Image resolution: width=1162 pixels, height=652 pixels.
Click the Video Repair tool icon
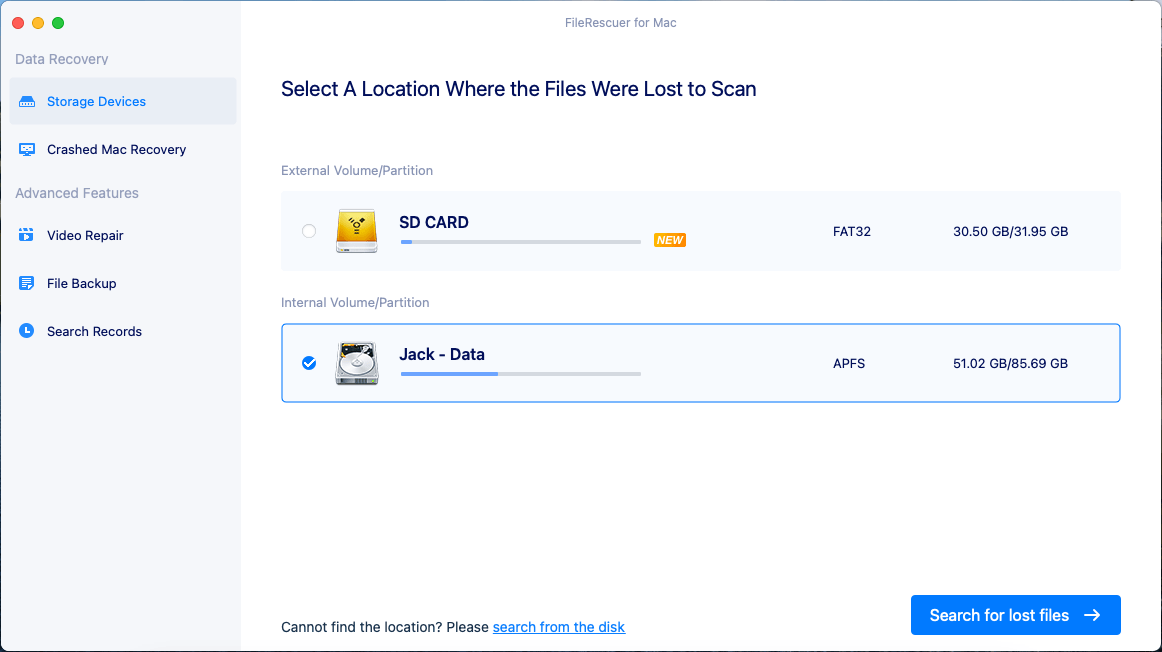pyautogui.click(x=27, y=235)
